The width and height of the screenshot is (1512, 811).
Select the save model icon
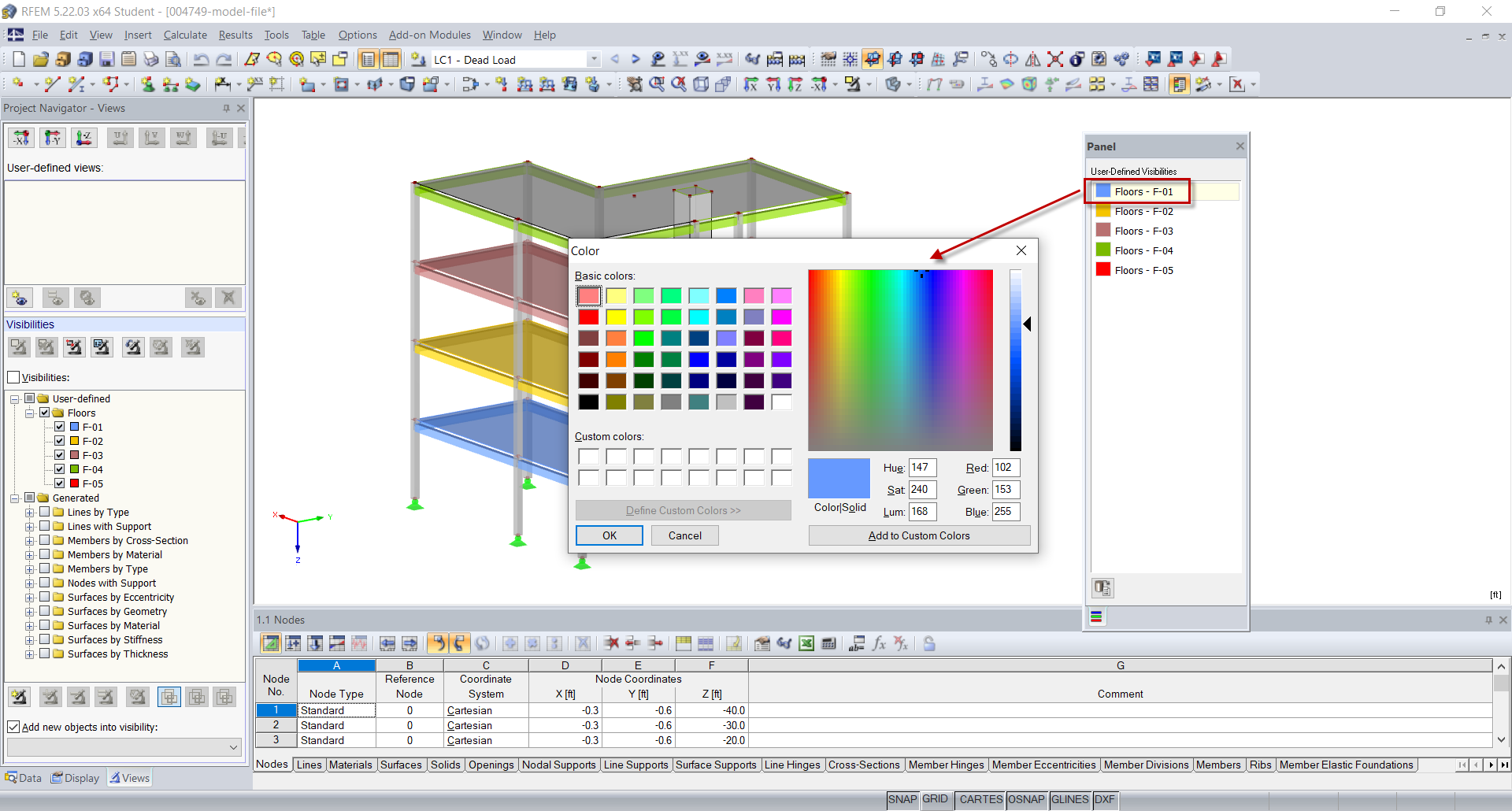tap(106, 58)
